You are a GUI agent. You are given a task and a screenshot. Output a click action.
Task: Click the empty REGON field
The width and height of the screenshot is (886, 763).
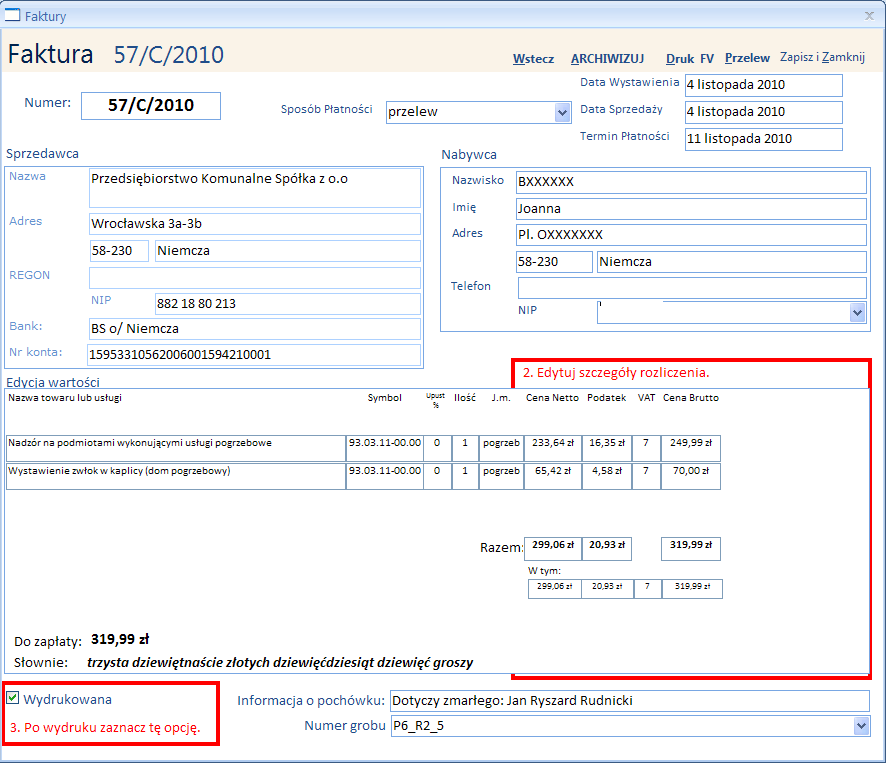(255, 278)
